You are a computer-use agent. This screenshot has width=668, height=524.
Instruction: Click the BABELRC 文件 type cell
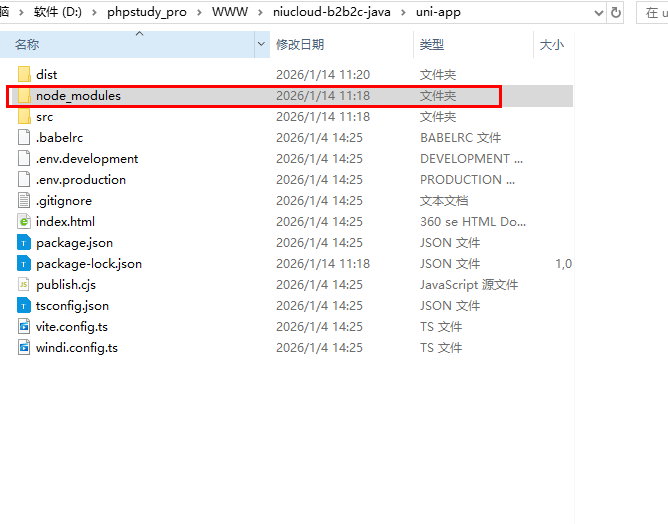461,138
